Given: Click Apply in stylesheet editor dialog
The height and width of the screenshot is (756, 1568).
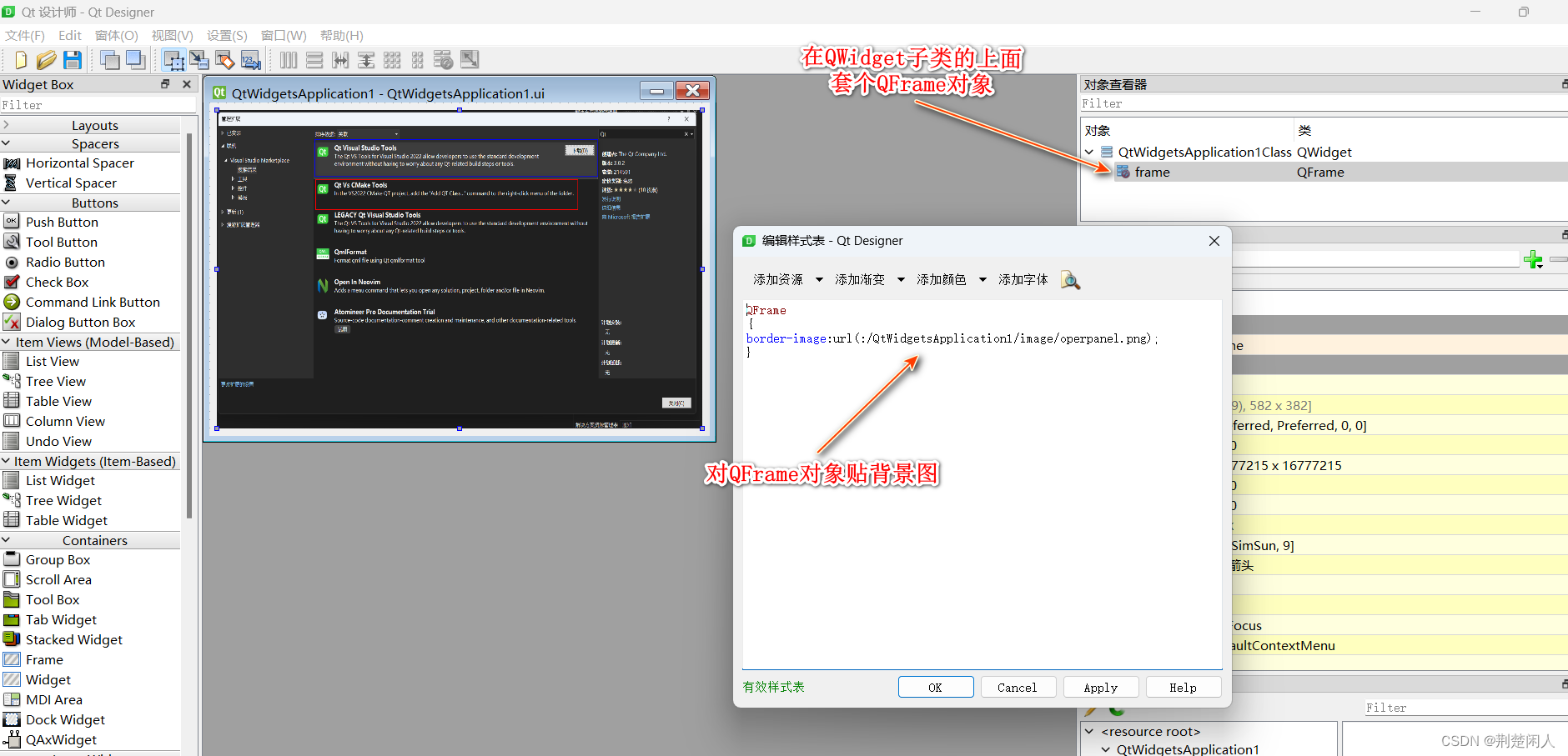Looking at the screenshot, I should [1101, 687].
